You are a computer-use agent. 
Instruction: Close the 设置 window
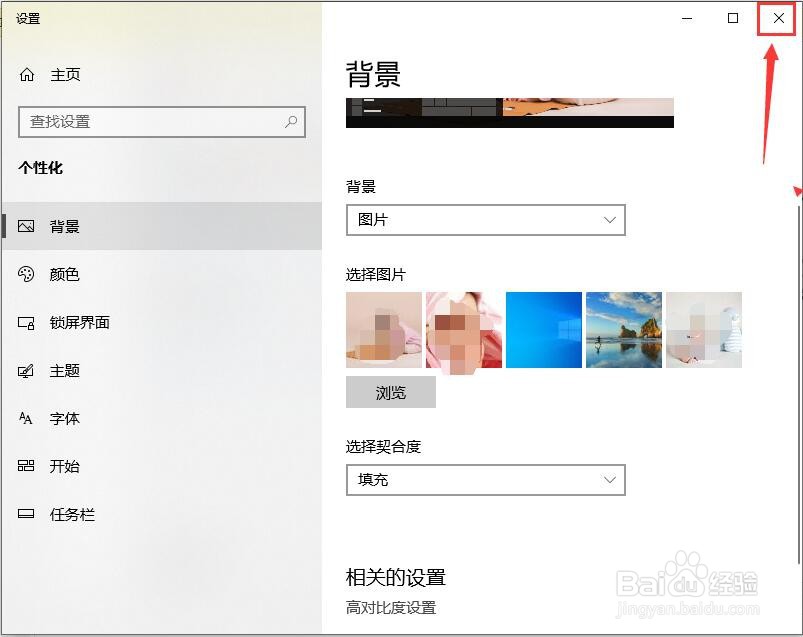778,18
